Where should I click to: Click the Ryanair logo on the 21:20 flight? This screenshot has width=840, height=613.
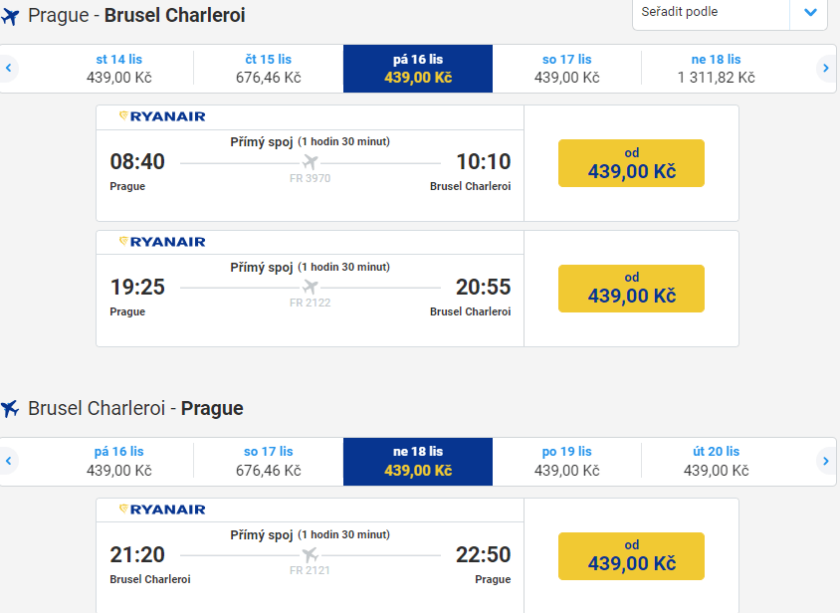[162, 509]
